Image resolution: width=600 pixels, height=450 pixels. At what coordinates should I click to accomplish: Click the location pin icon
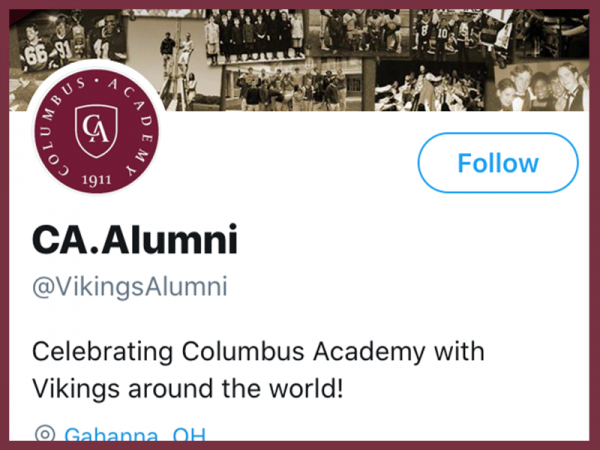(x=44, y=435)
